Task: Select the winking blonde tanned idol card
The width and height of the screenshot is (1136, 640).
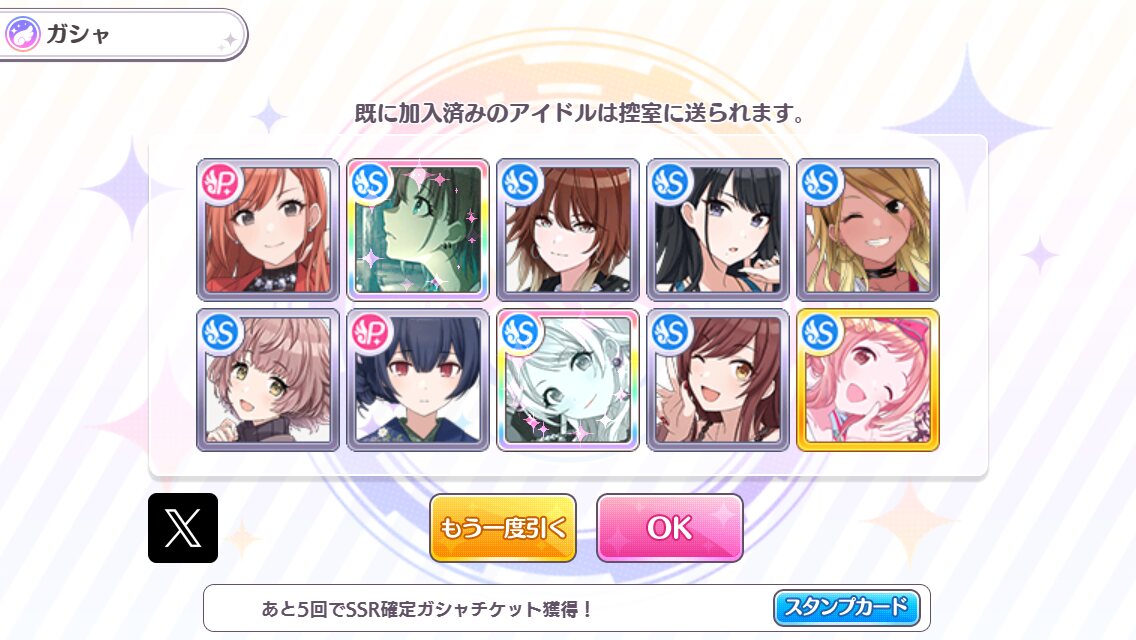Action: [868, 230]
